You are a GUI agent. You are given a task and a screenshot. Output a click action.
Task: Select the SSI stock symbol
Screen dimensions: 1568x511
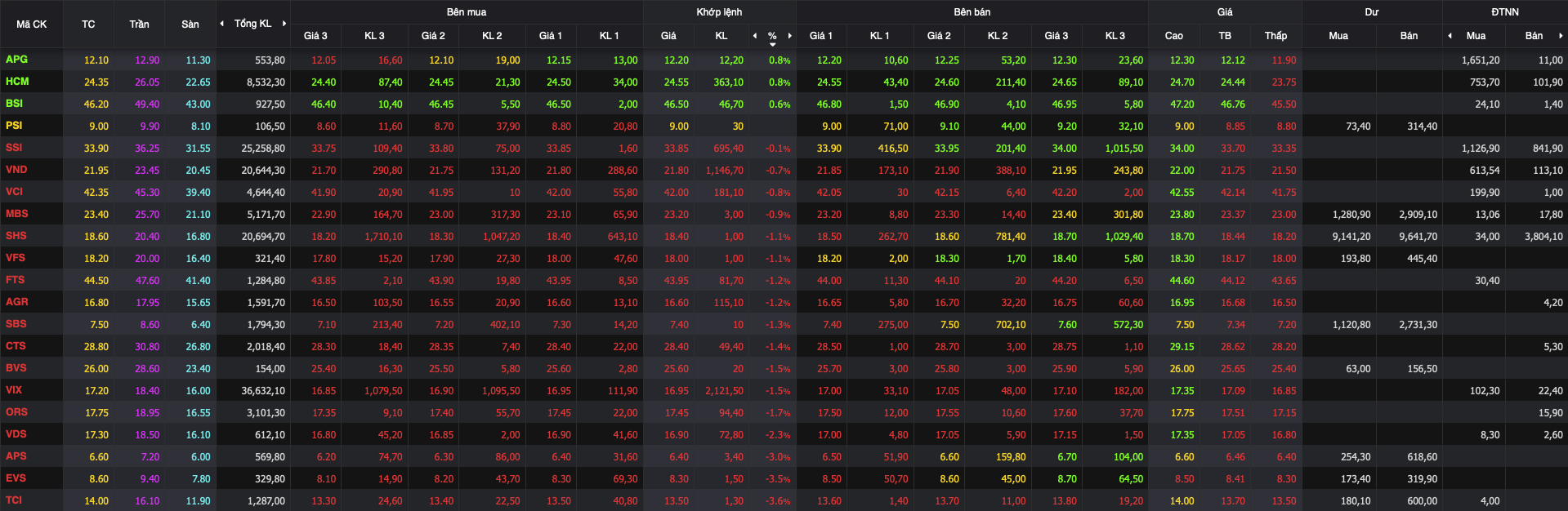(x=14, y=148)
